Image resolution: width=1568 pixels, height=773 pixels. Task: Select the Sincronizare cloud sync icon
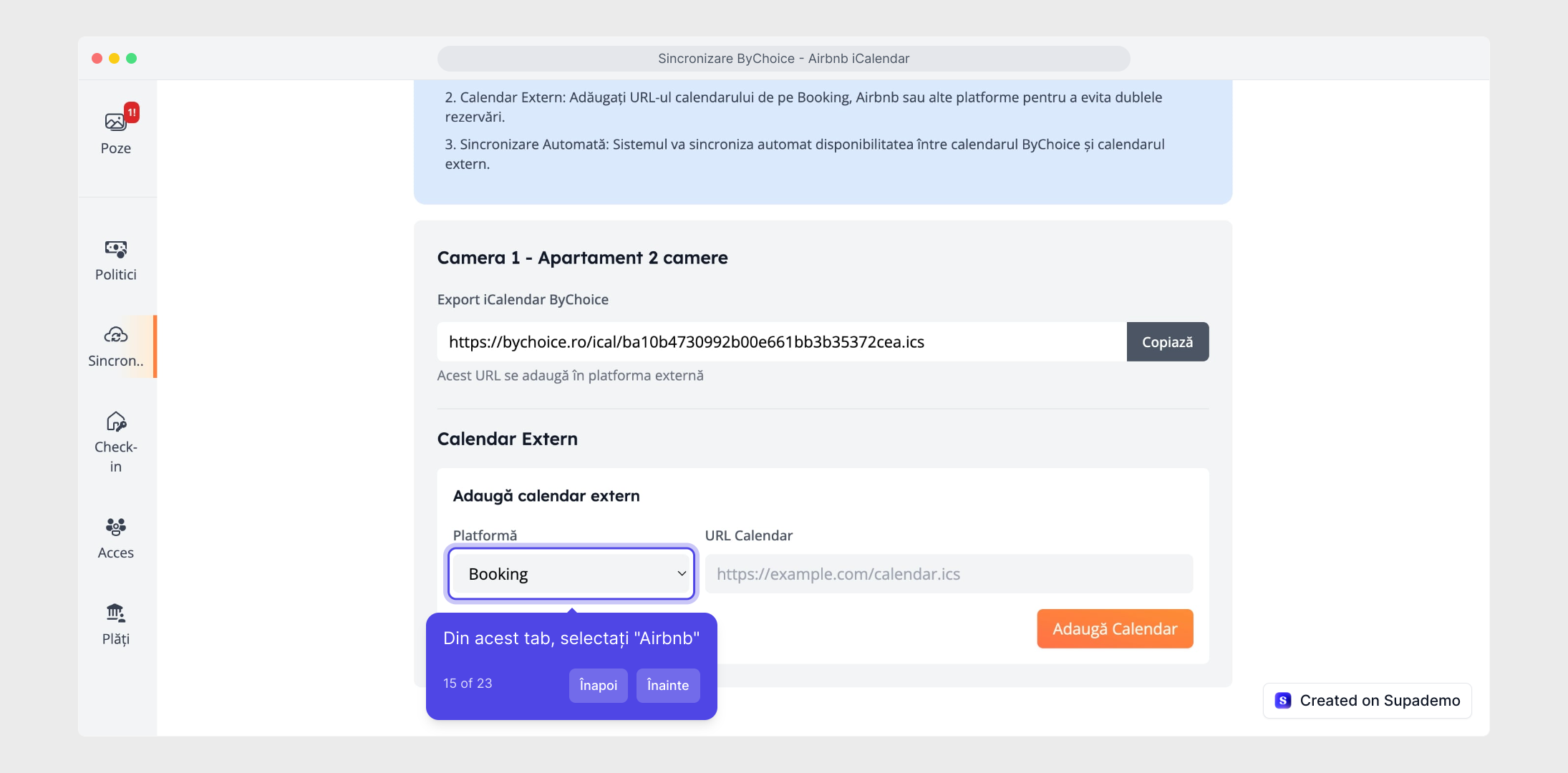pos(116,335)
